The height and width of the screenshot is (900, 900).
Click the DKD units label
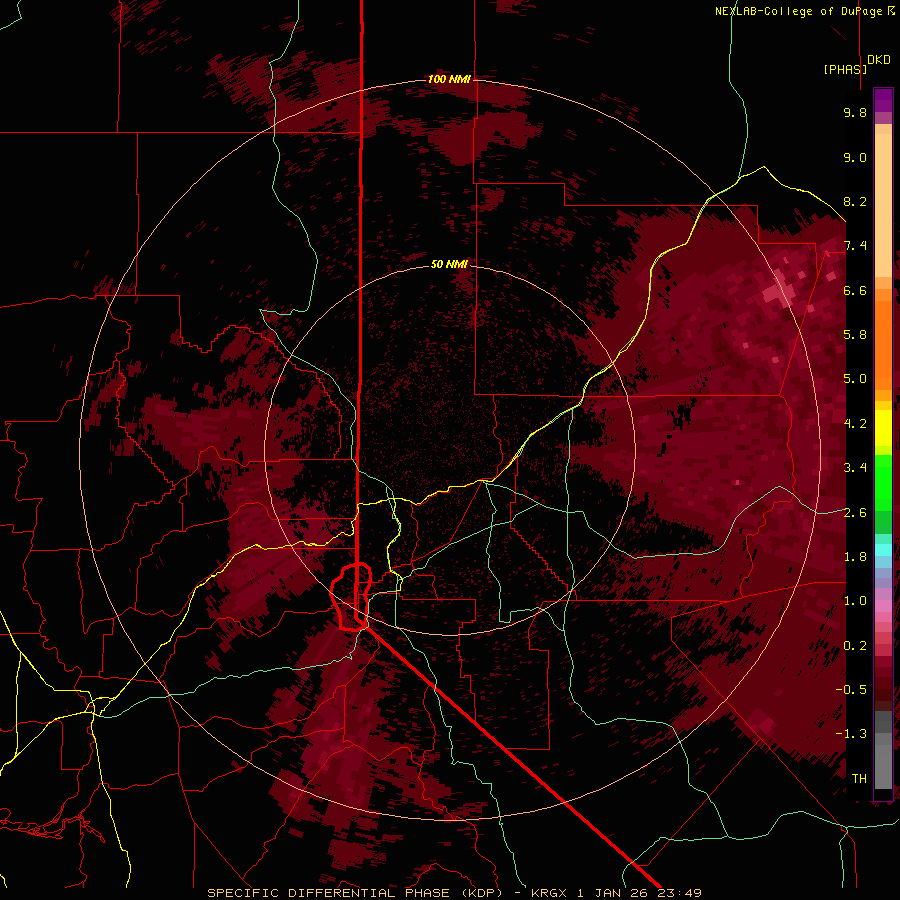click(879, 60)
